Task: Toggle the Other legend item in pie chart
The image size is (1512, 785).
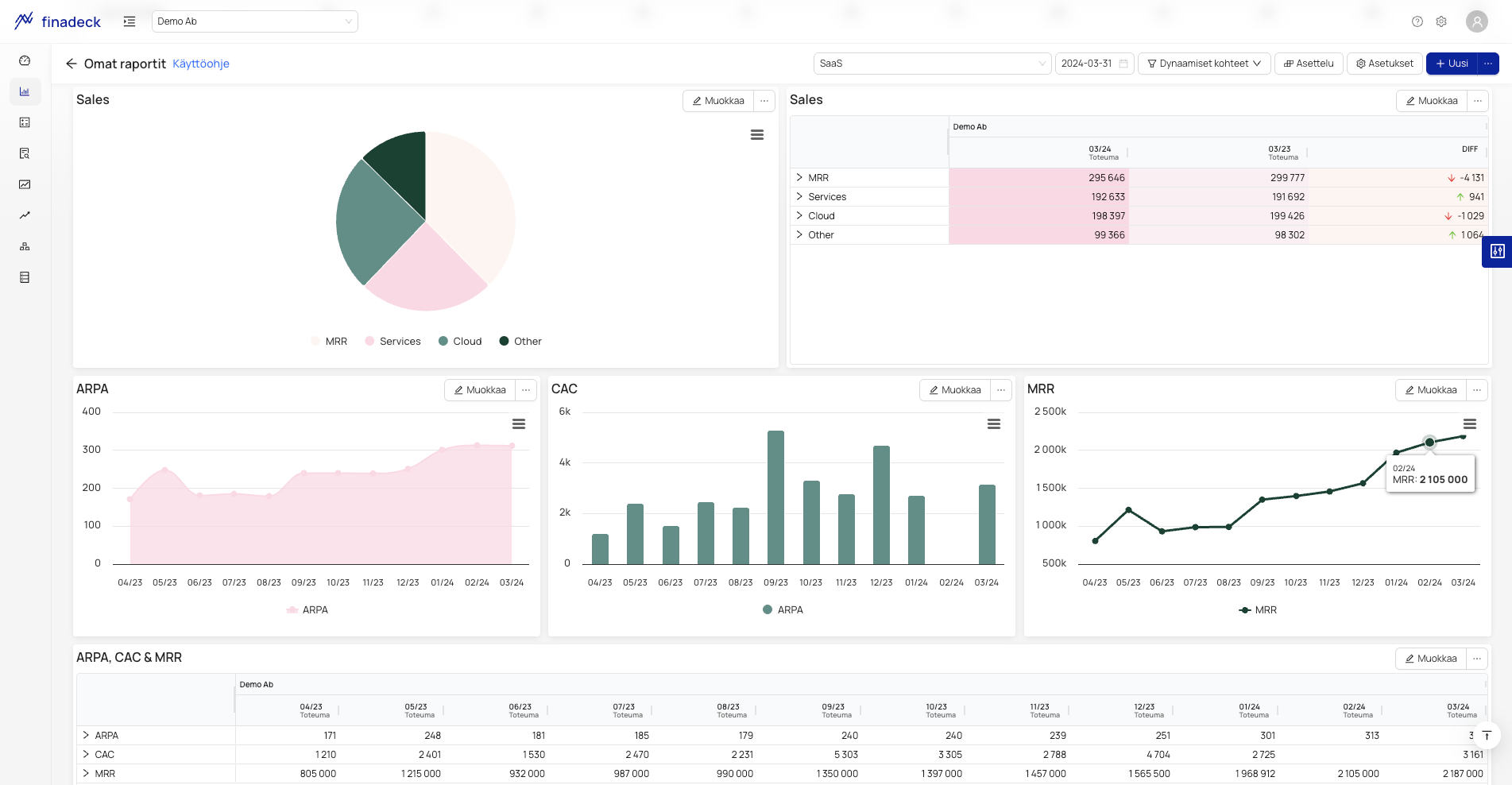Action: 520,342
